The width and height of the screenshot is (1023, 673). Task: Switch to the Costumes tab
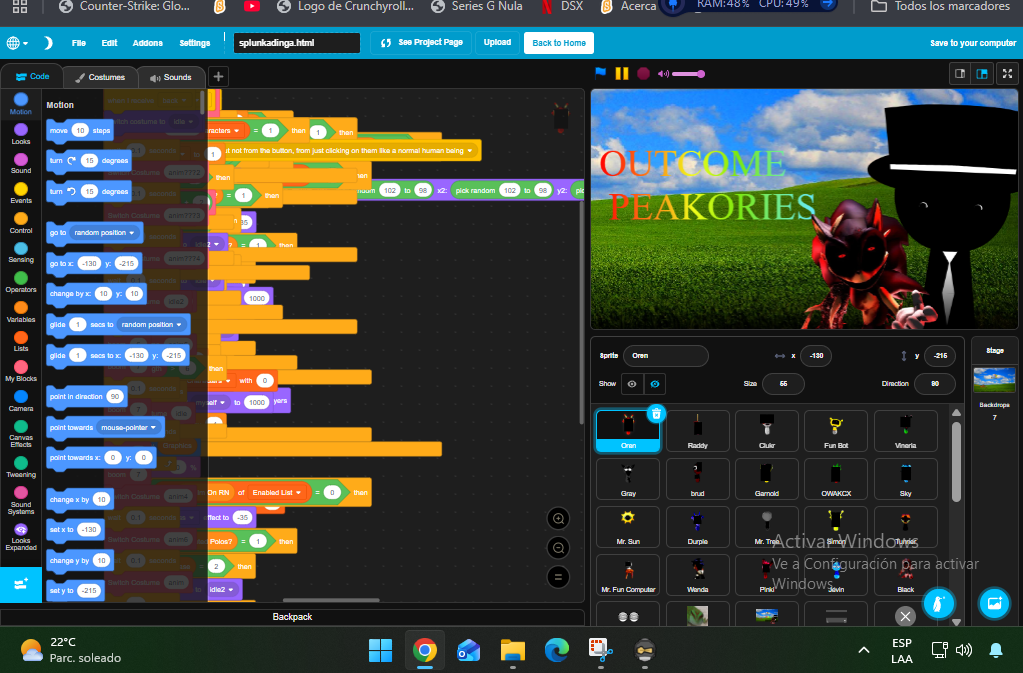coord(100,77)
